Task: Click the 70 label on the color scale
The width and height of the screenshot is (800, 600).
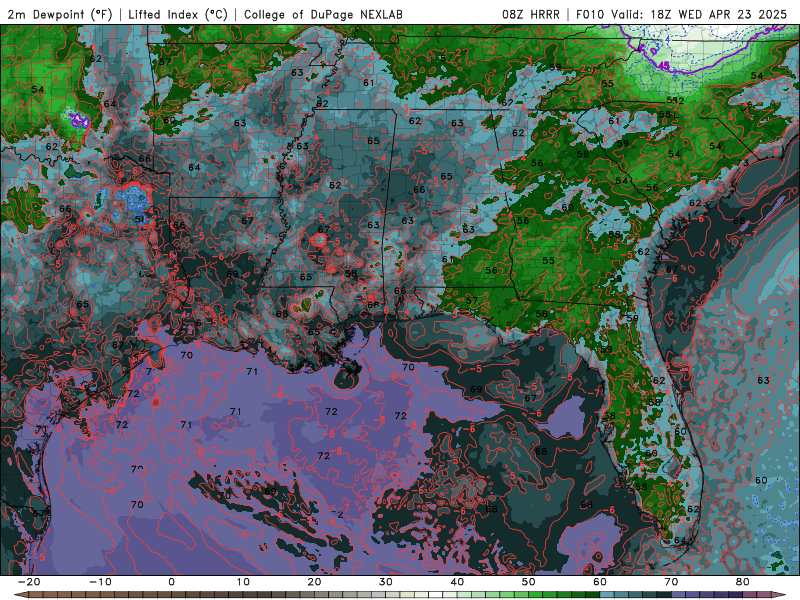Action: pos(671,582)
